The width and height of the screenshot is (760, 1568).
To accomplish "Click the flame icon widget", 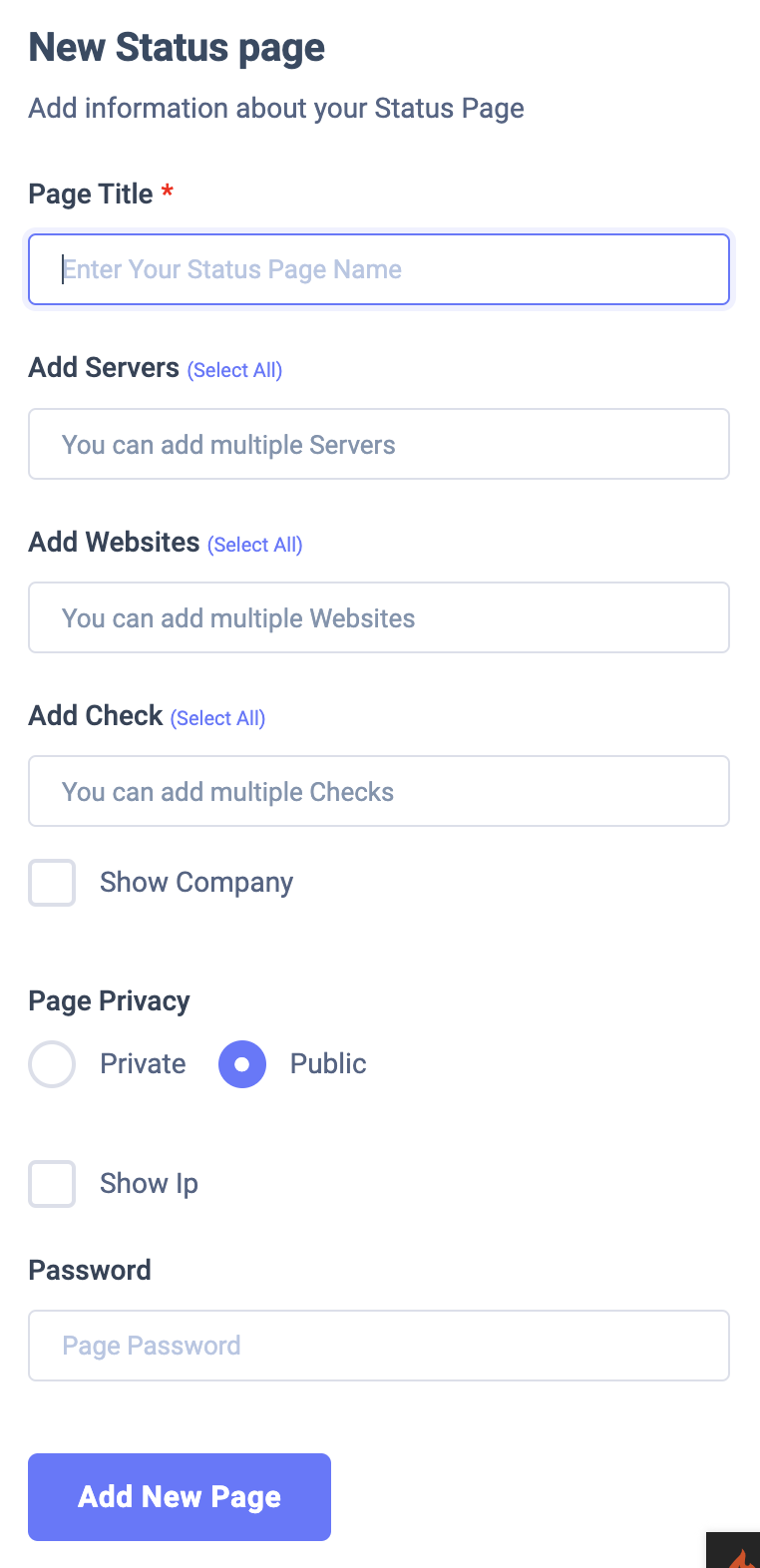I will [x=734, y=1550].
